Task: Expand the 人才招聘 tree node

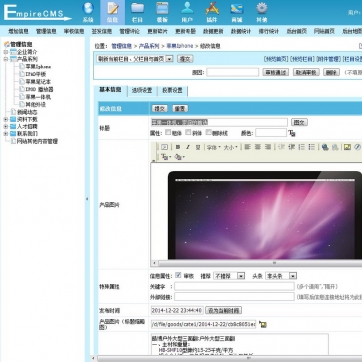Action: point(6,126)
